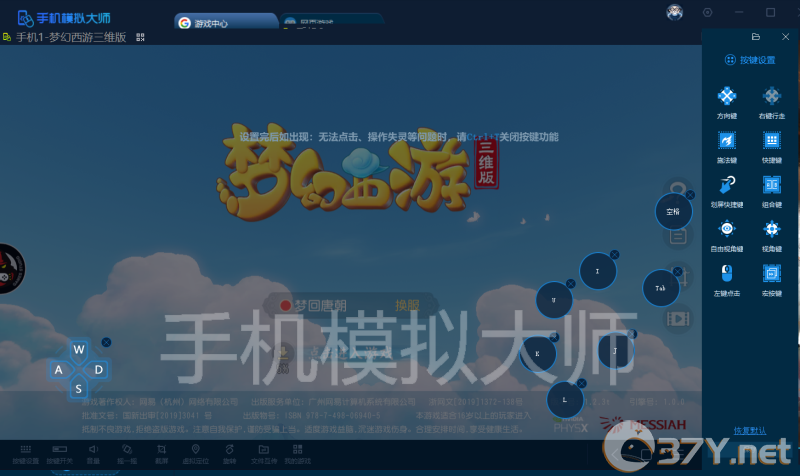Select the Tab key circle

(x=660, y=288)
